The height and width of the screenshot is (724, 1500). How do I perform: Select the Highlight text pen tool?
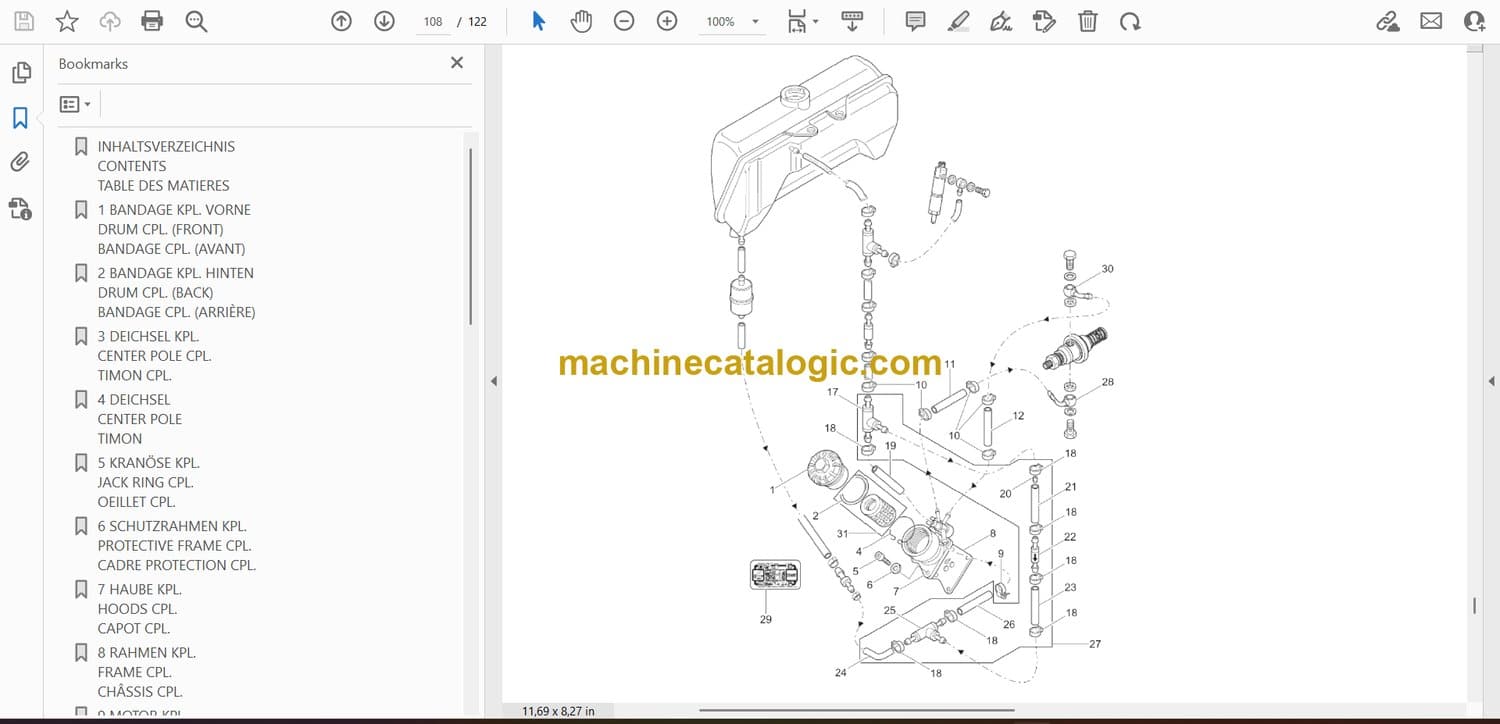click(x=958, y=21)
